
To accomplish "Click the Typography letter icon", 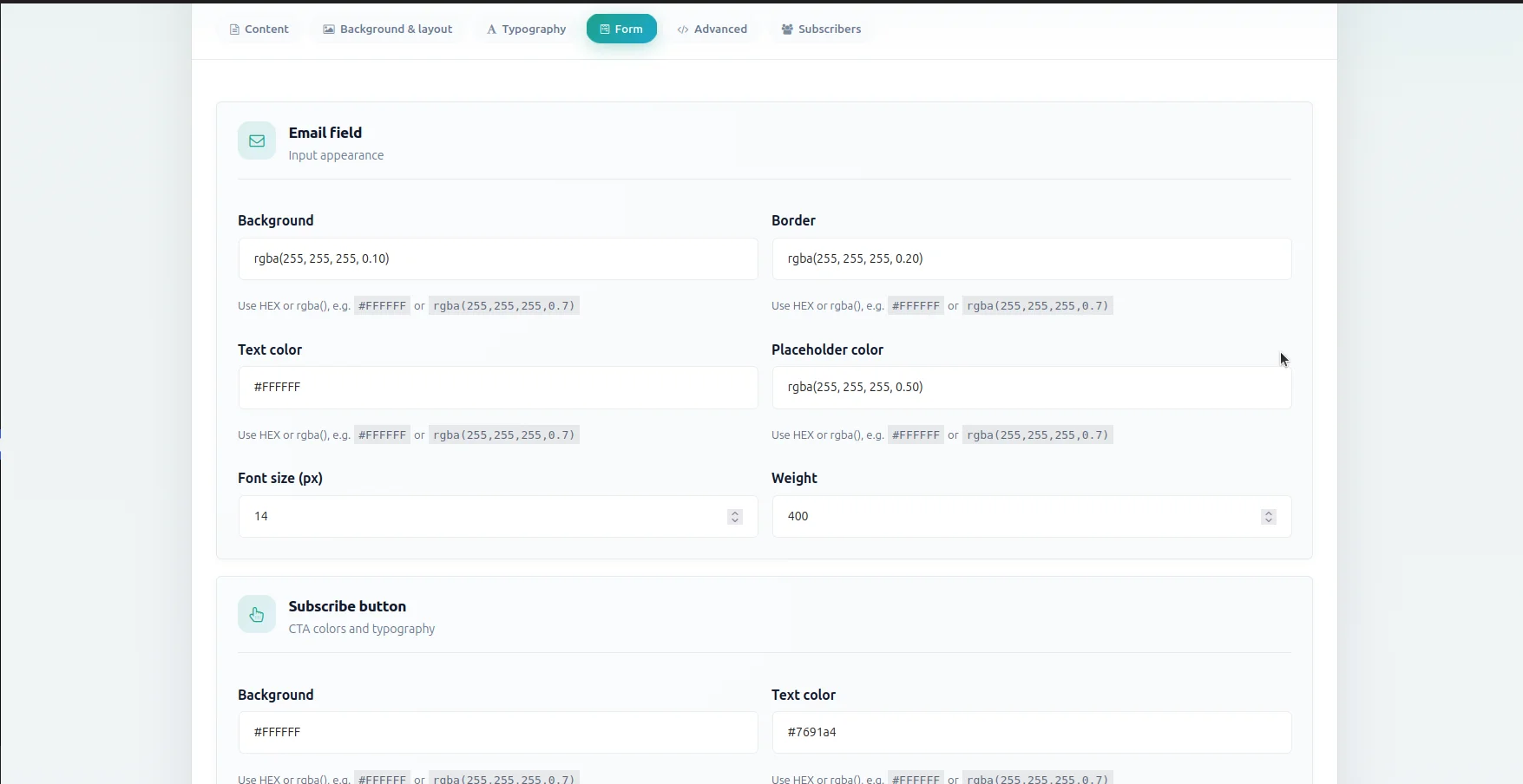I will coord(491,29).
